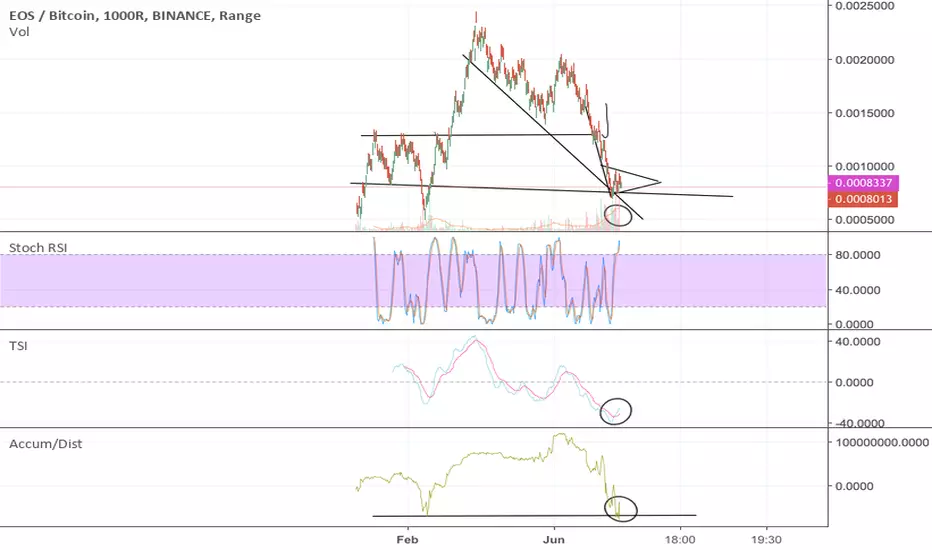Image resolution: width=932 pixels, height=550 pixels.
Task: Click the EOS / Bitcoin chart title
Action: [x=135, y=15]
